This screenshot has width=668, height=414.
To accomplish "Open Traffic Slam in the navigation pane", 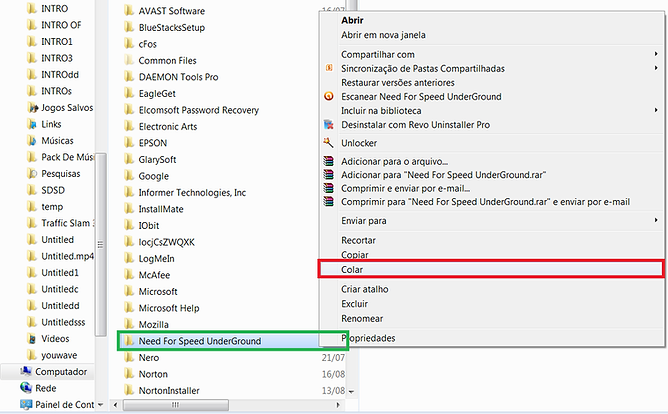I will pos(67,223).
